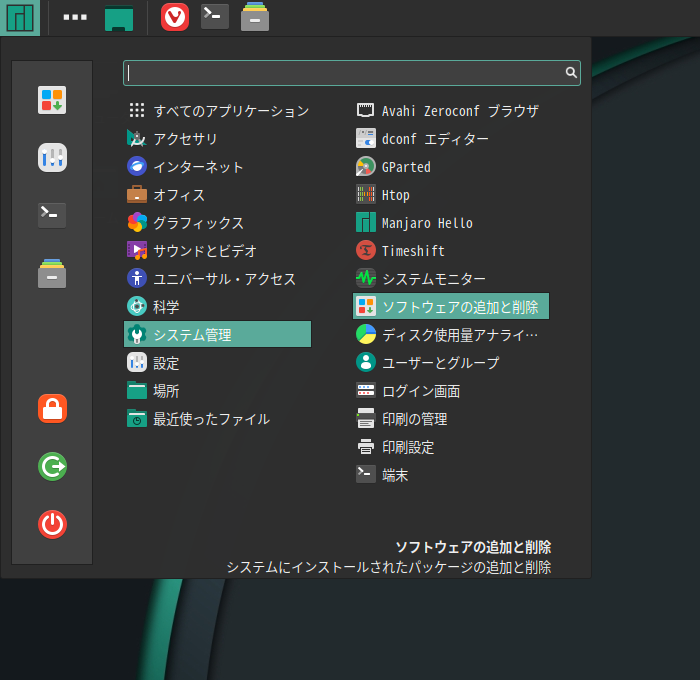Select the グラフィックス category

pyautogui.click(x=197, y=223)
